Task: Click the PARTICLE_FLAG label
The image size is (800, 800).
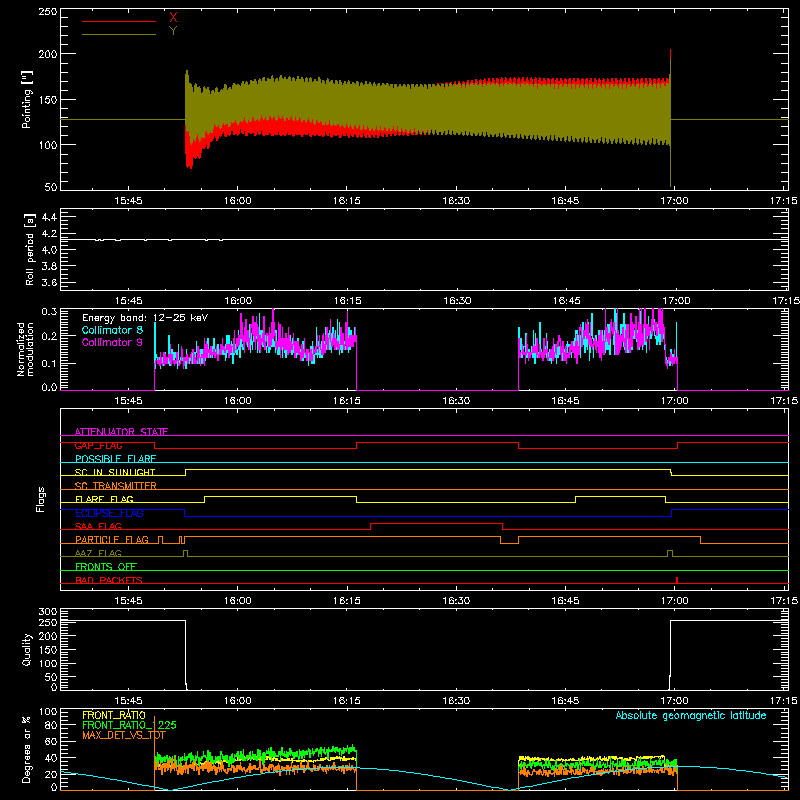Action: pyautogui.click(x=112, y=539)
